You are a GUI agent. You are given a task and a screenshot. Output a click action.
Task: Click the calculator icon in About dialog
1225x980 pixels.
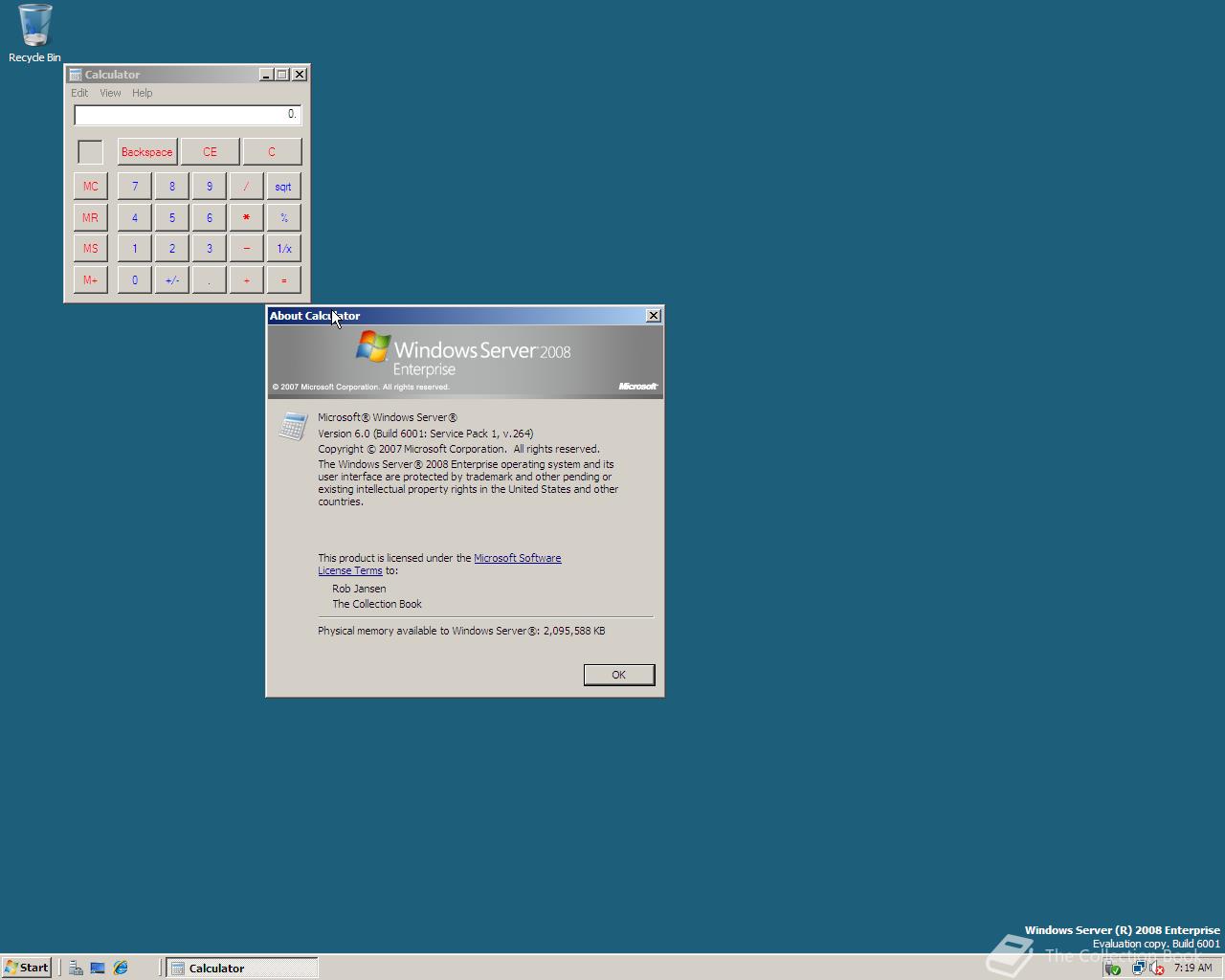(293, 426)
